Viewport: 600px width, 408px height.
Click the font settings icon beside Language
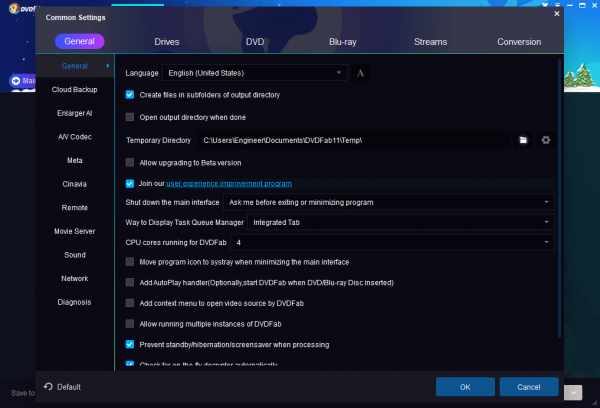coord(361,73)
